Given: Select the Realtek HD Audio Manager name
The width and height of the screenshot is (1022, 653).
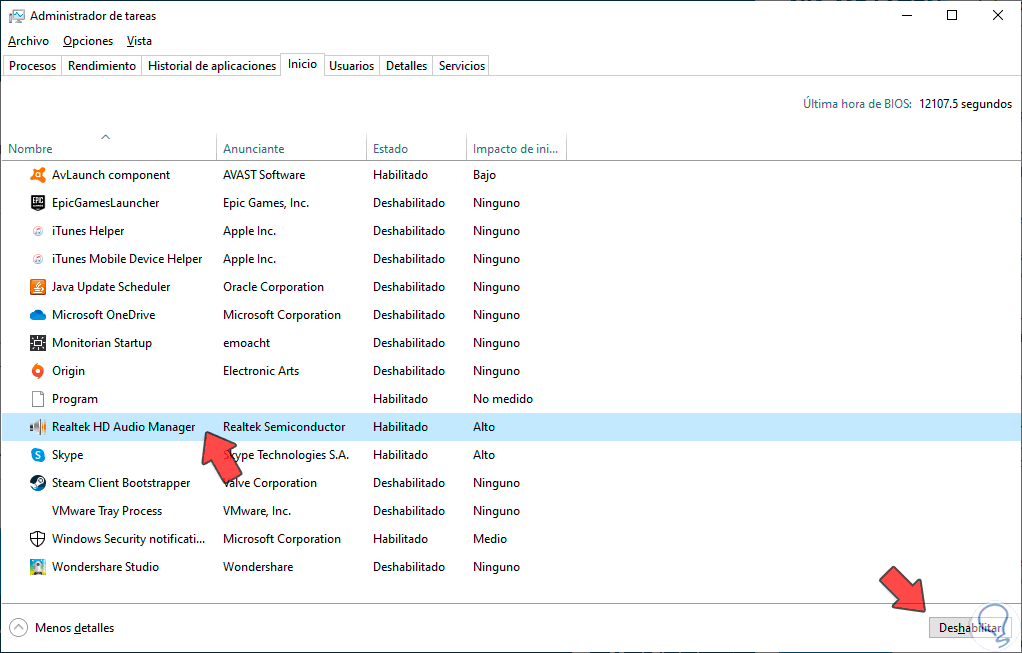Looking at the screenshot, I should pos(124,427).
